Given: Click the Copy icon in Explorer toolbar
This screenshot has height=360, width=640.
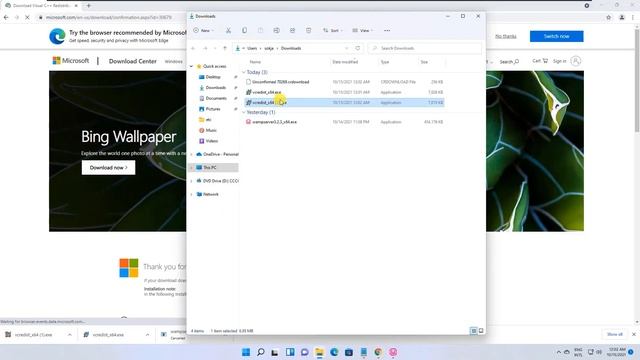Looking at the screenshot, I should click(x=244, y=31).
